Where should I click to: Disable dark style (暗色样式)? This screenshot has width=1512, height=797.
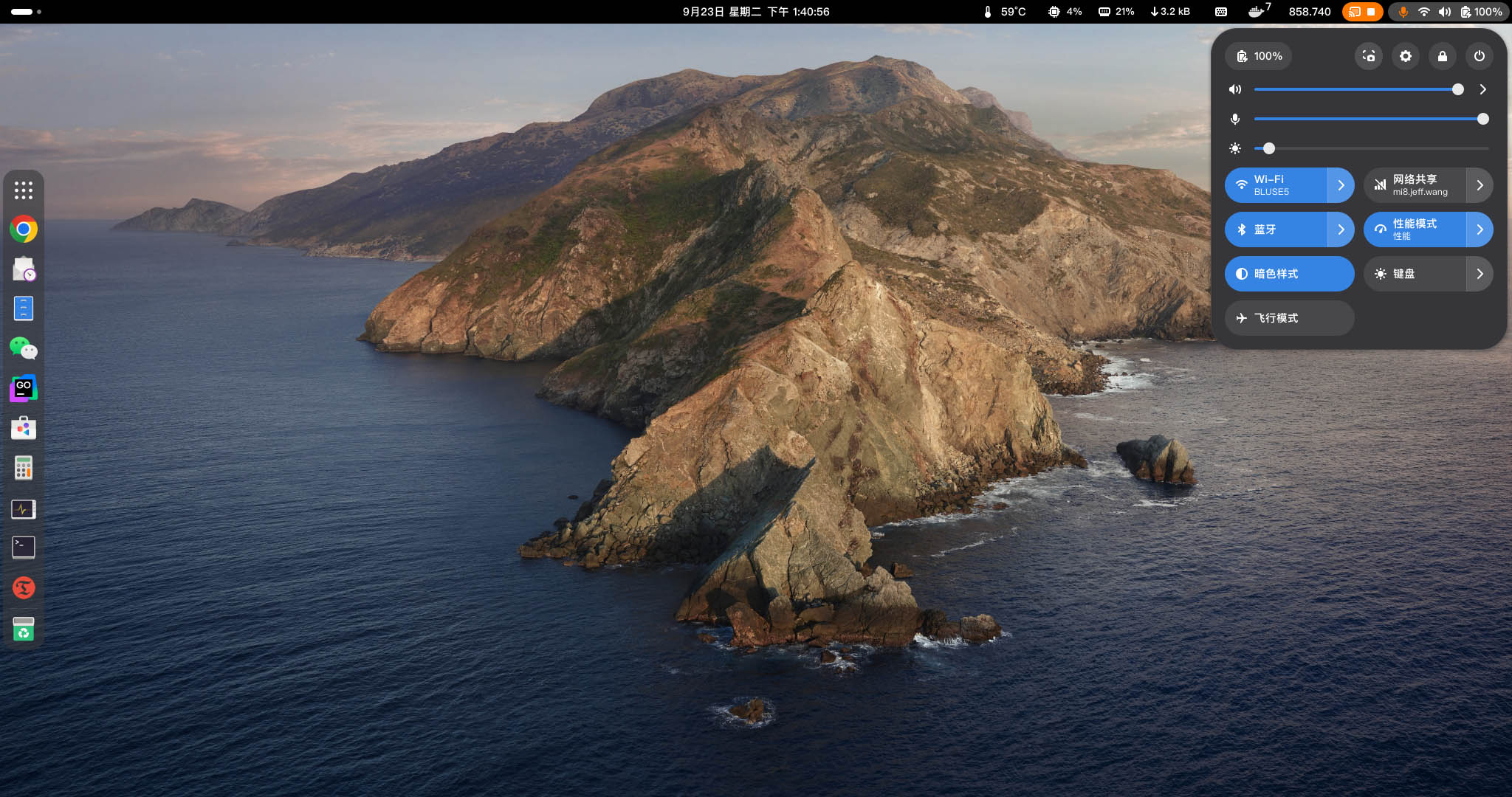(x=1289, y=274)
